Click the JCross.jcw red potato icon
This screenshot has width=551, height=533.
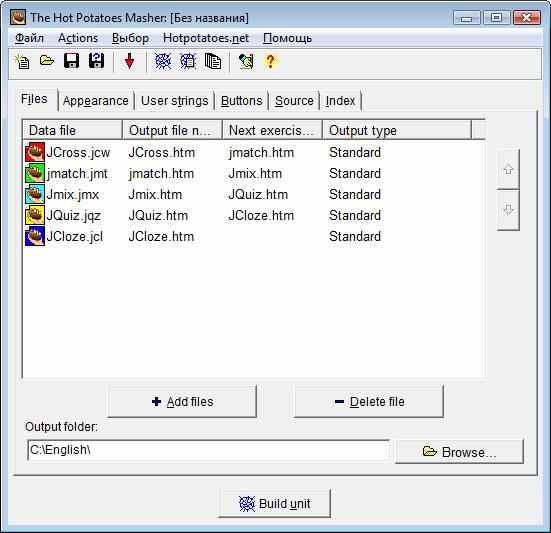(35, 152)
